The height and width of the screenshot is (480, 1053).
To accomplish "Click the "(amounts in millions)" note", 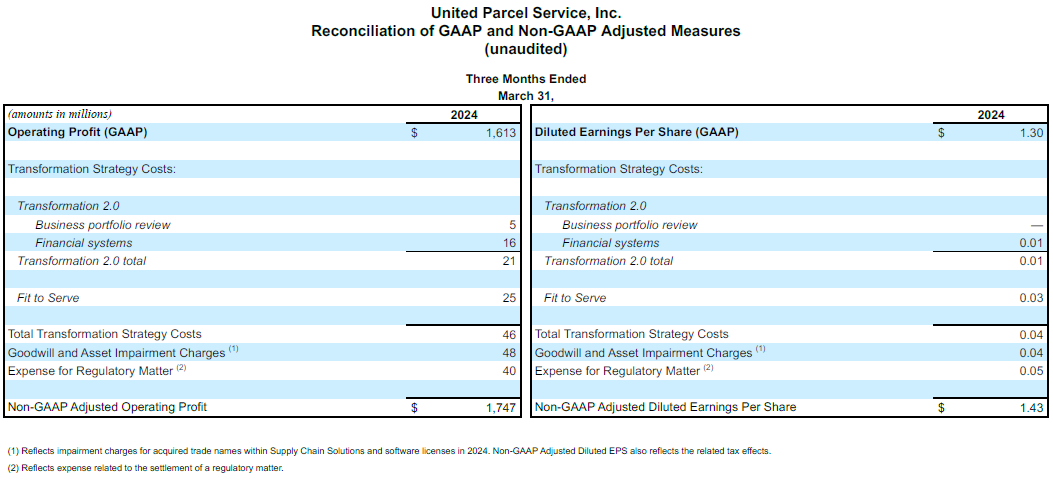I will 60,114.
